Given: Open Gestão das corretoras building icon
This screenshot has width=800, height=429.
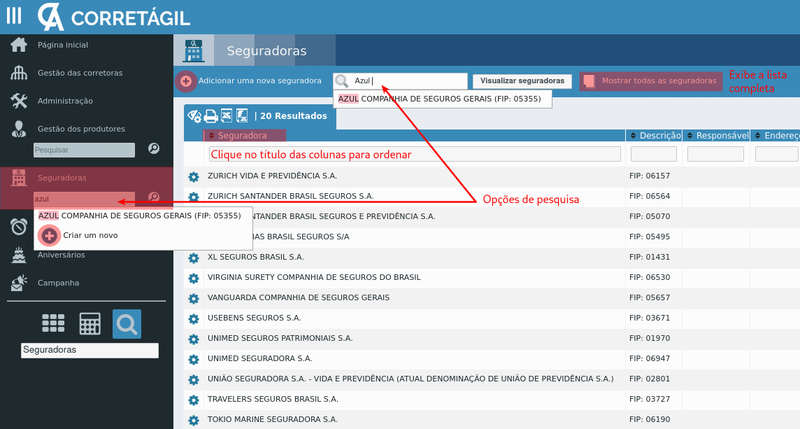Looking at the screenshot, I should coord(19,72).
